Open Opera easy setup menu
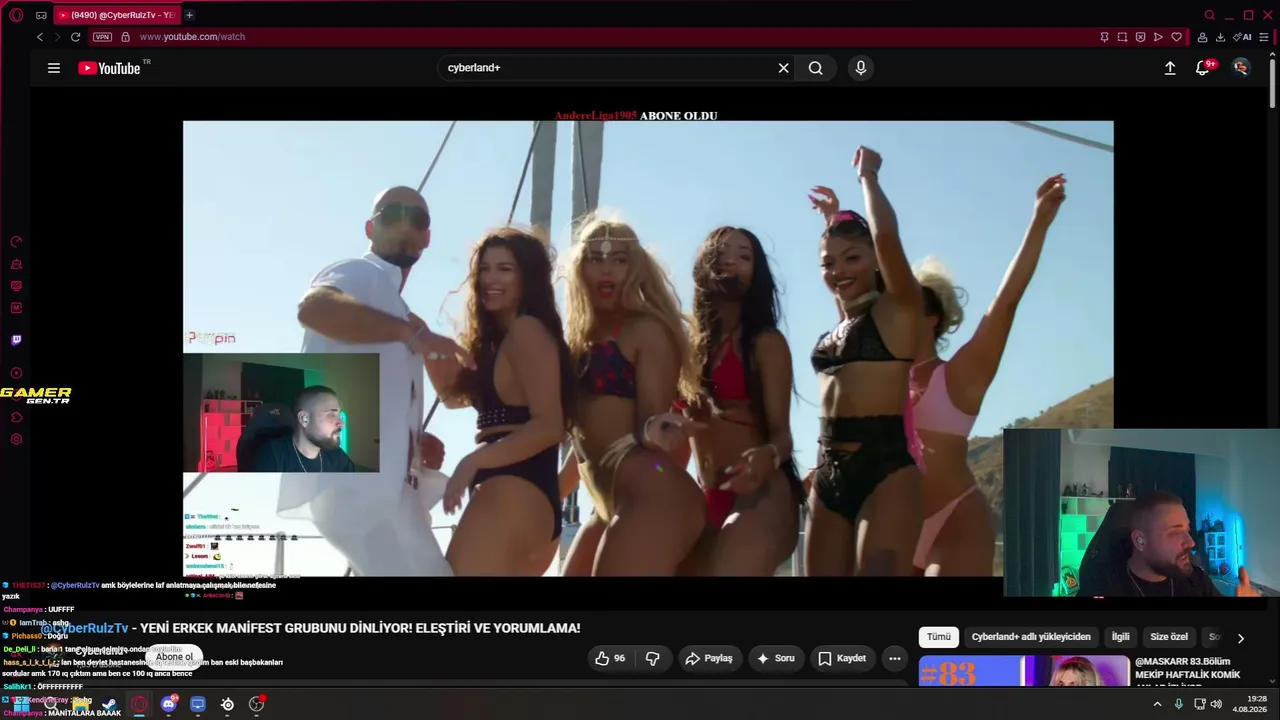 (x=1264, y=37)
